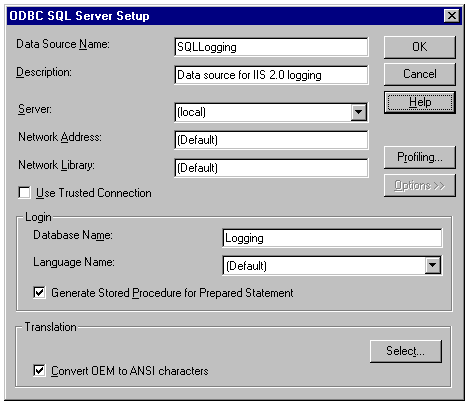The image size is (470, 405).
Task: Uncheck Generate Stored Procedure for Prepared Statement
Action: 39,292
